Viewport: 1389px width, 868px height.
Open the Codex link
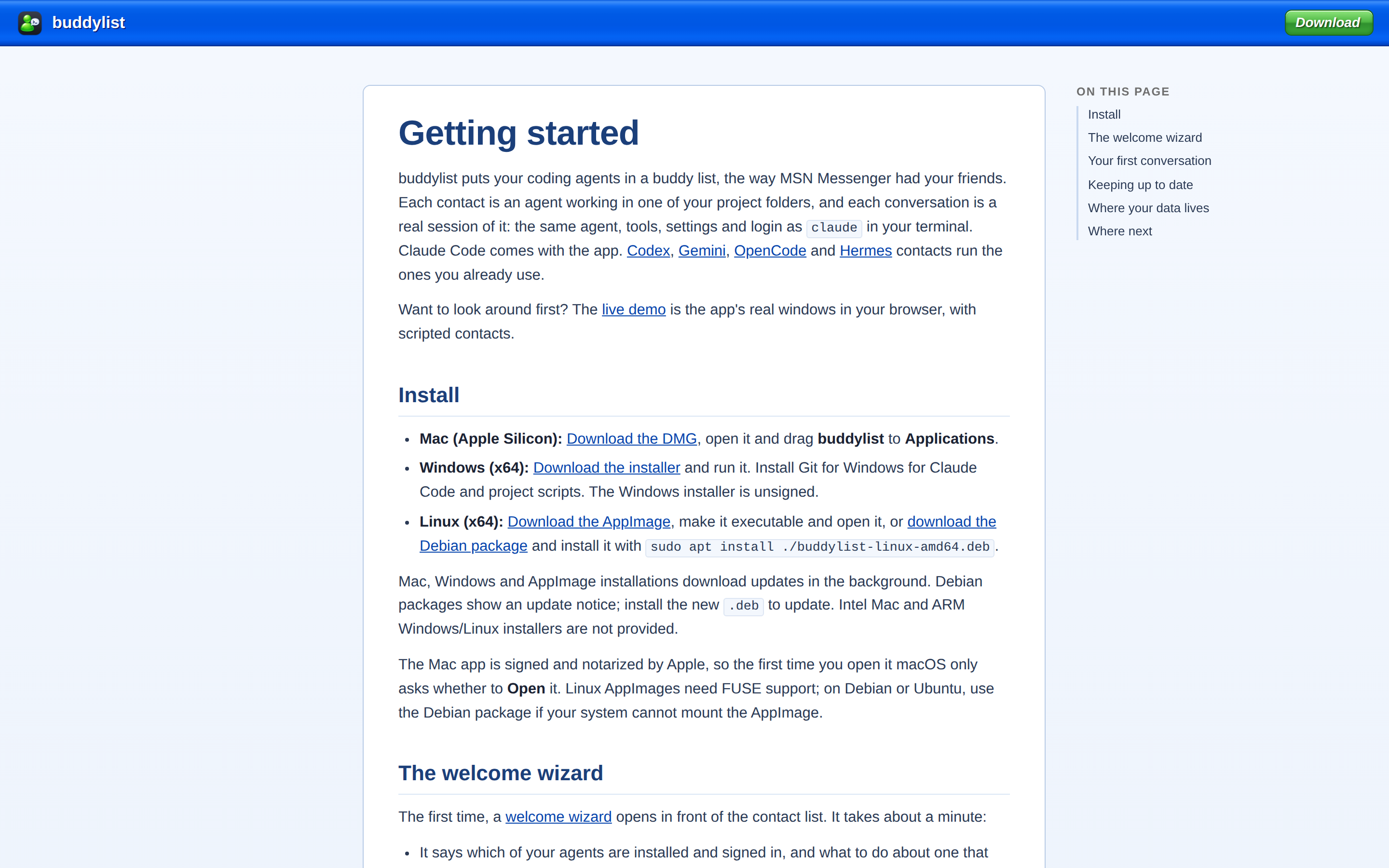[648, 251]
